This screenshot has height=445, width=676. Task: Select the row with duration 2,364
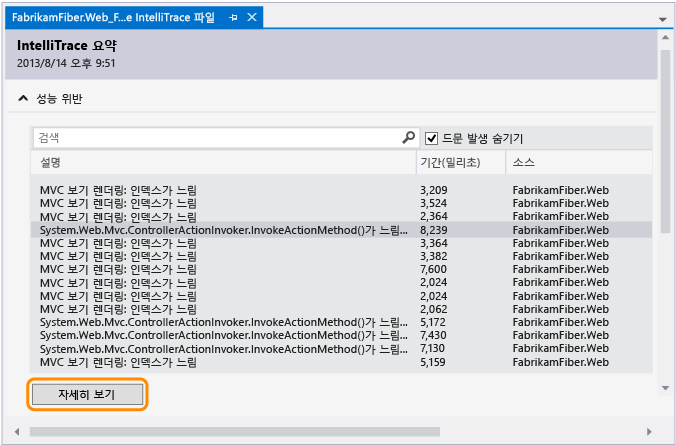pos(341,216)
